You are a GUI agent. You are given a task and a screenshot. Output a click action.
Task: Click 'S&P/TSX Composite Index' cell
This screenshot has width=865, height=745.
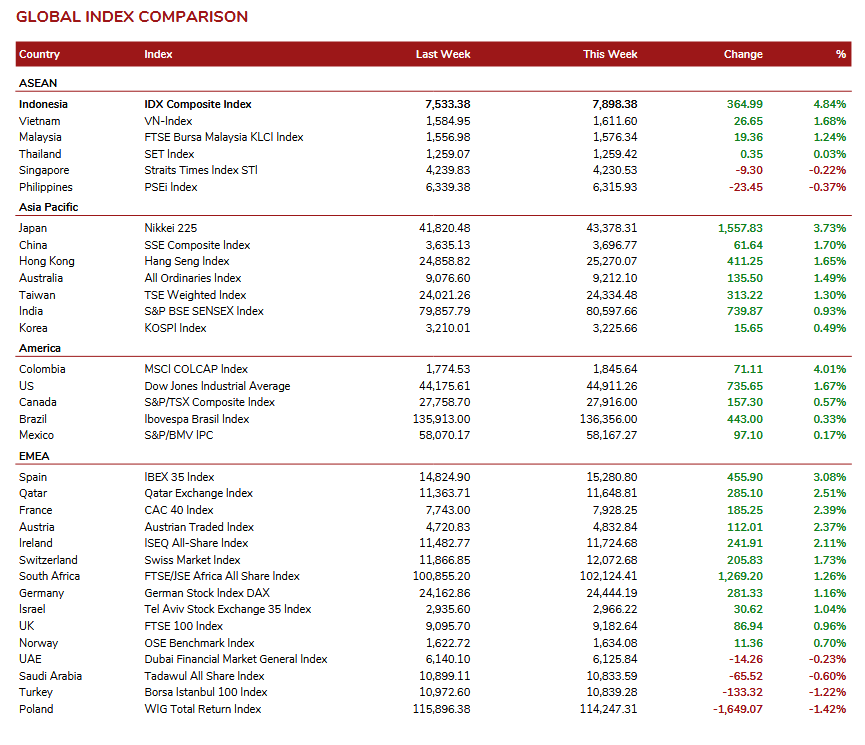pyautogui.click(x=210, y=402)
